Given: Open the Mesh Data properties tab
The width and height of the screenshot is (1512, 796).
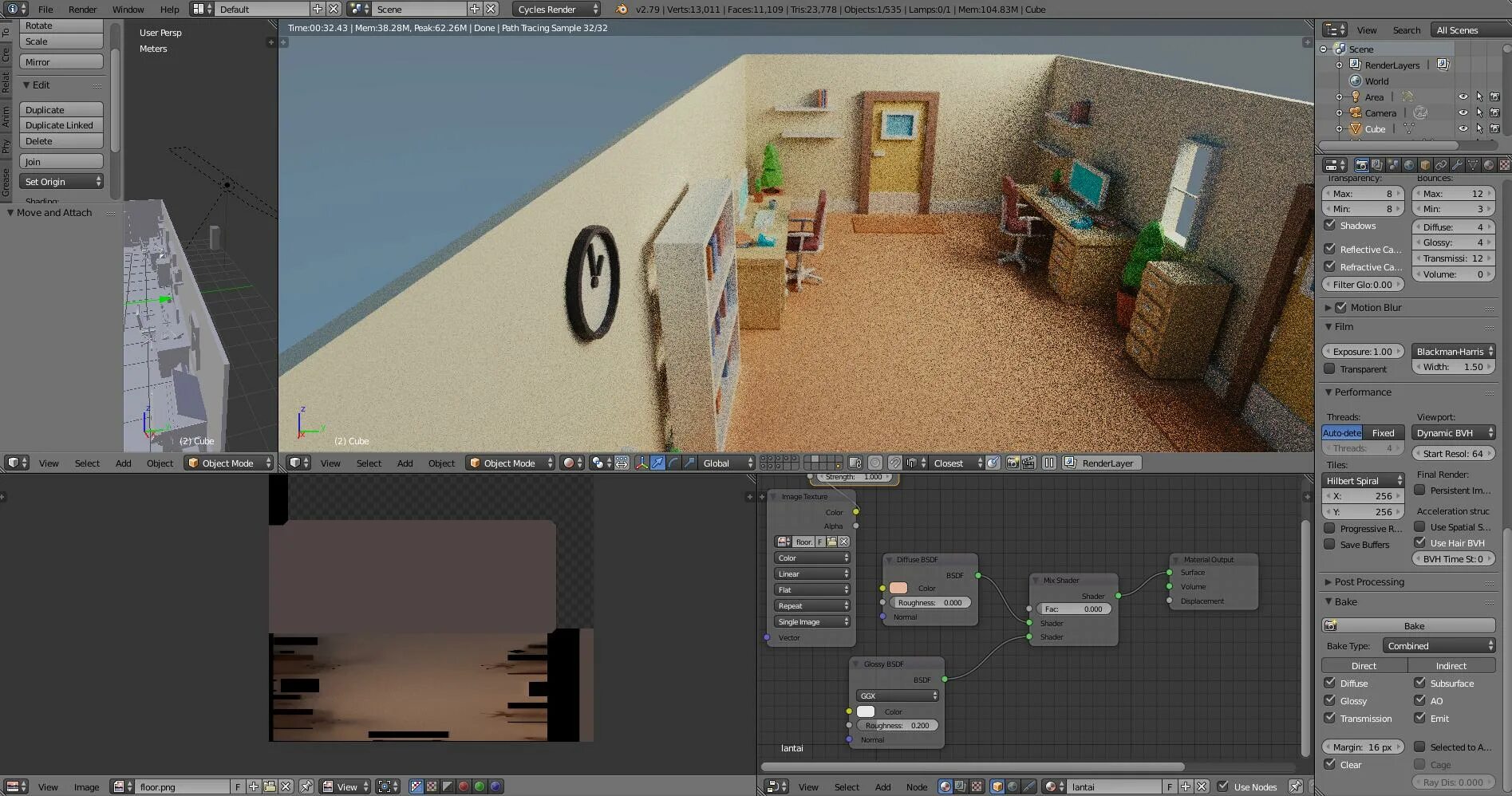Looking at the screenshot, I should (x=1473, y=165).
